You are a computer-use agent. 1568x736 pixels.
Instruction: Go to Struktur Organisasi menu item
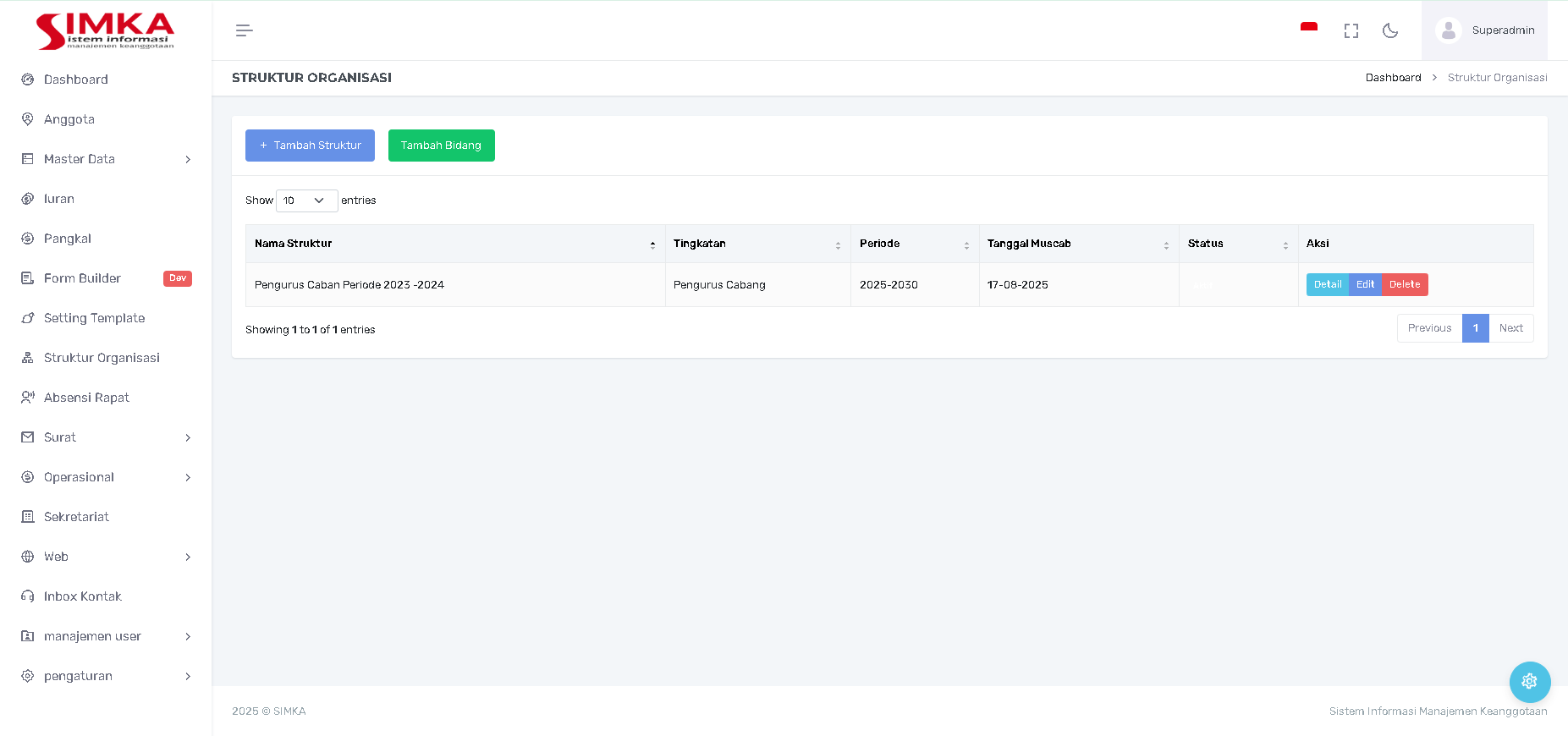tap(102, 358)
